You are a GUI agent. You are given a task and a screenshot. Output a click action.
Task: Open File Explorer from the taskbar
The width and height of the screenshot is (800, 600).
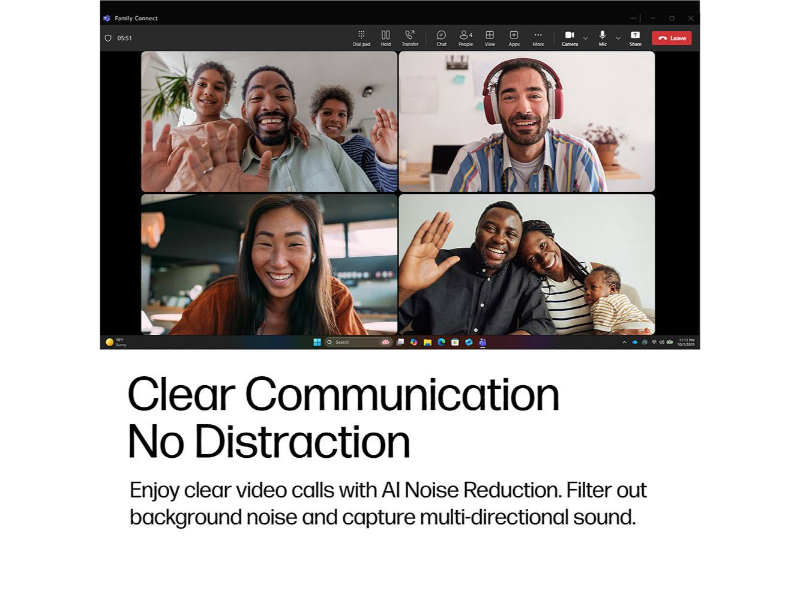coord(428,342)
